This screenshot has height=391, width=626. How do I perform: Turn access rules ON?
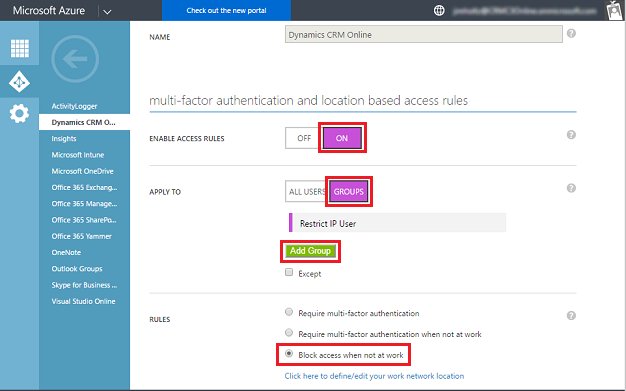342,138
